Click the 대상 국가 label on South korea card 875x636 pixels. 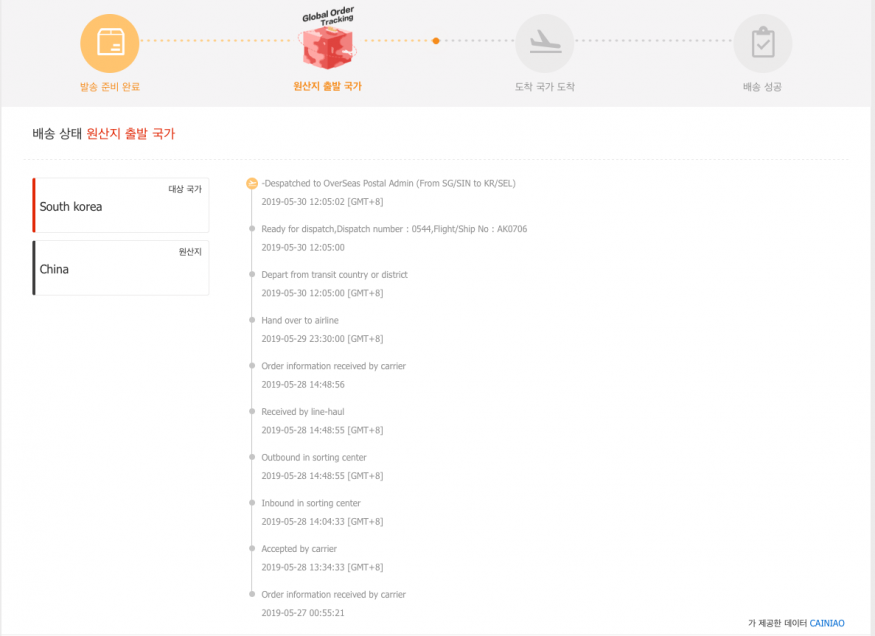(185, 189)
